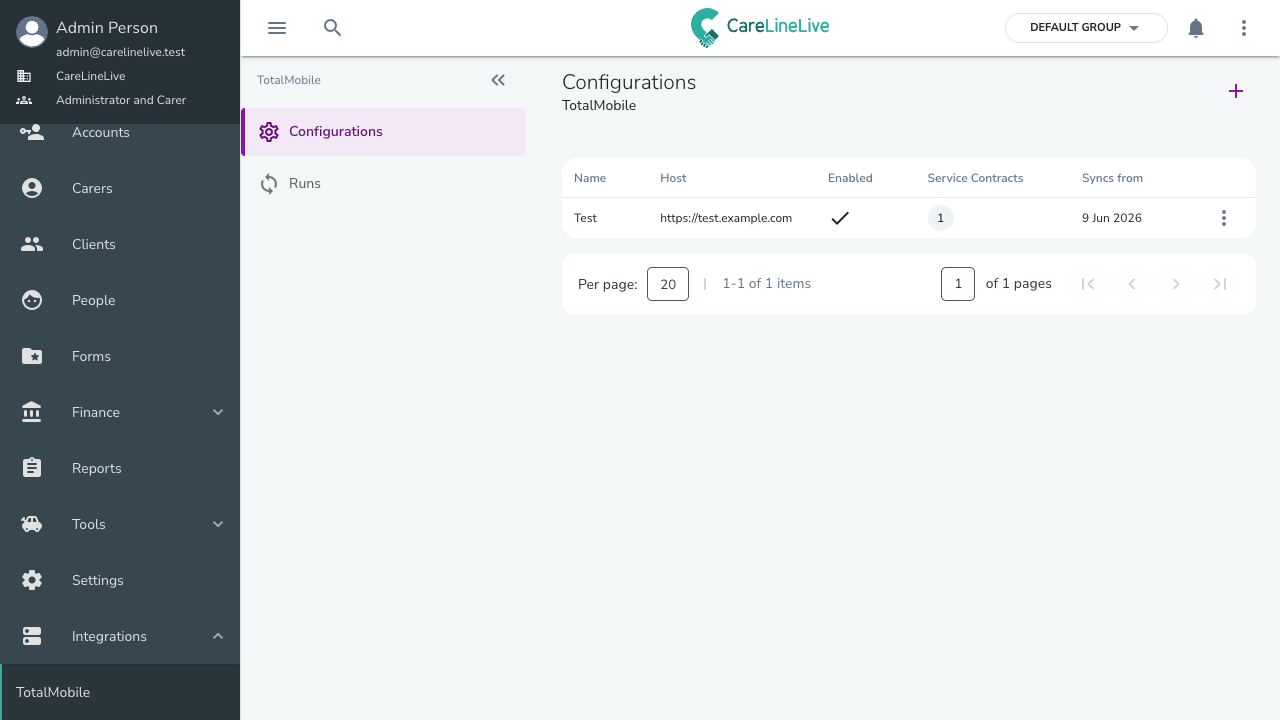This screenshot has width=1280, height=720.
Task: Open the notifications bell
Action: coord(1196,28)
